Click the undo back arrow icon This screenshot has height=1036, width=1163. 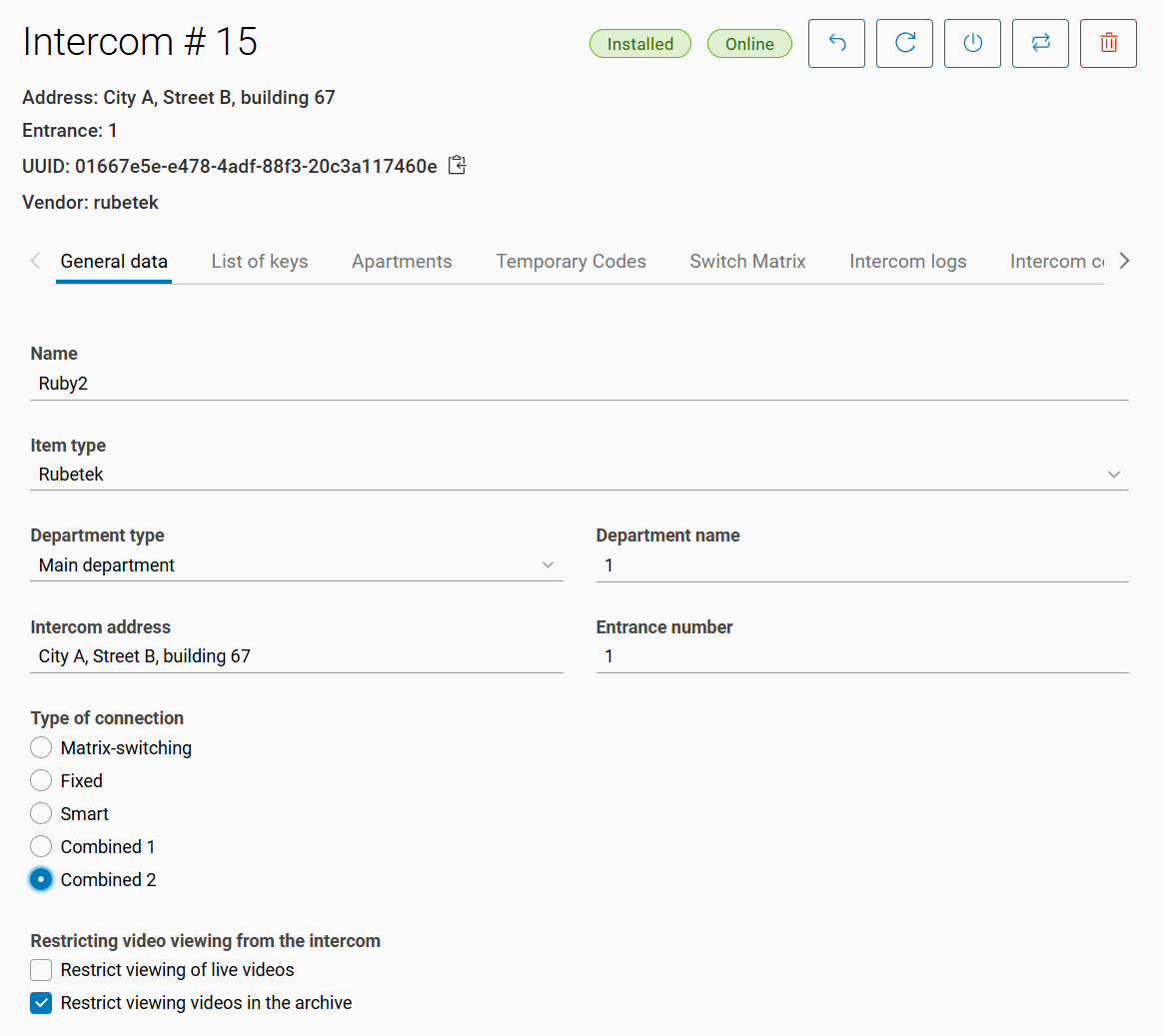836,44
